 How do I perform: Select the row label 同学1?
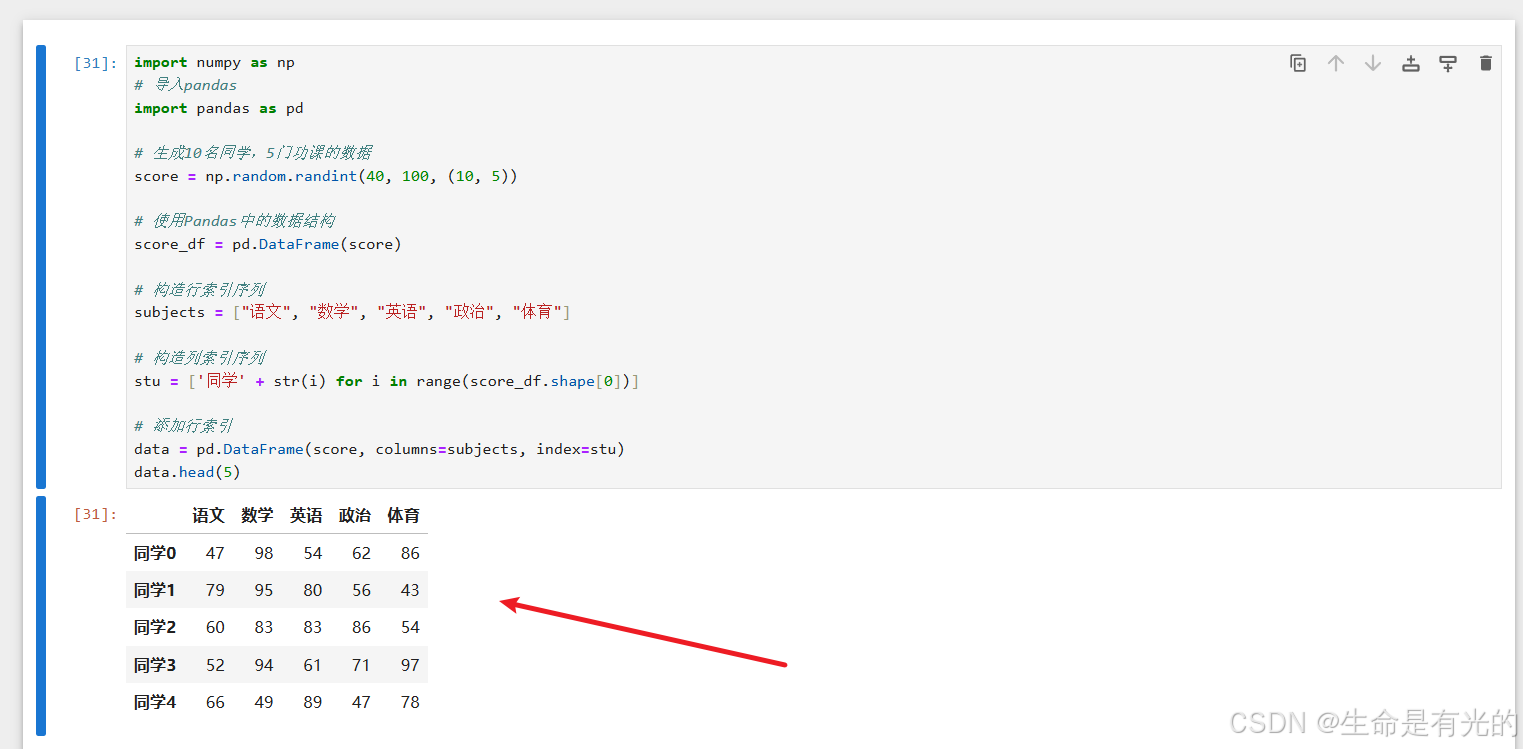click(x=155, y=590)
